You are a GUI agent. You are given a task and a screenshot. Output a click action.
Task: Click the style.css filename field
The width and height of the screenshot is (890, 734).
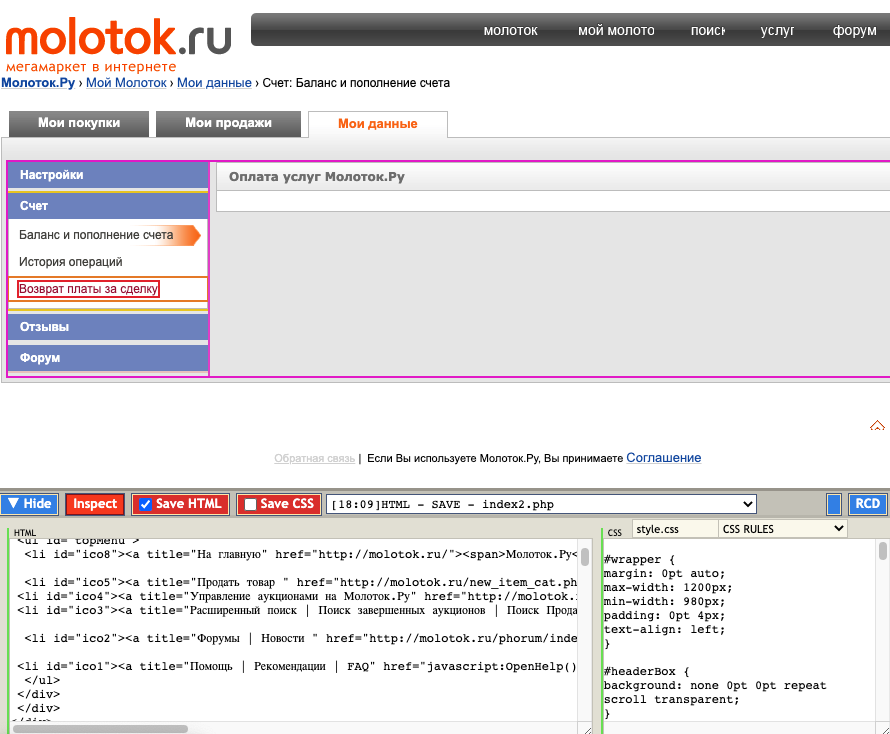pos(675,529)
